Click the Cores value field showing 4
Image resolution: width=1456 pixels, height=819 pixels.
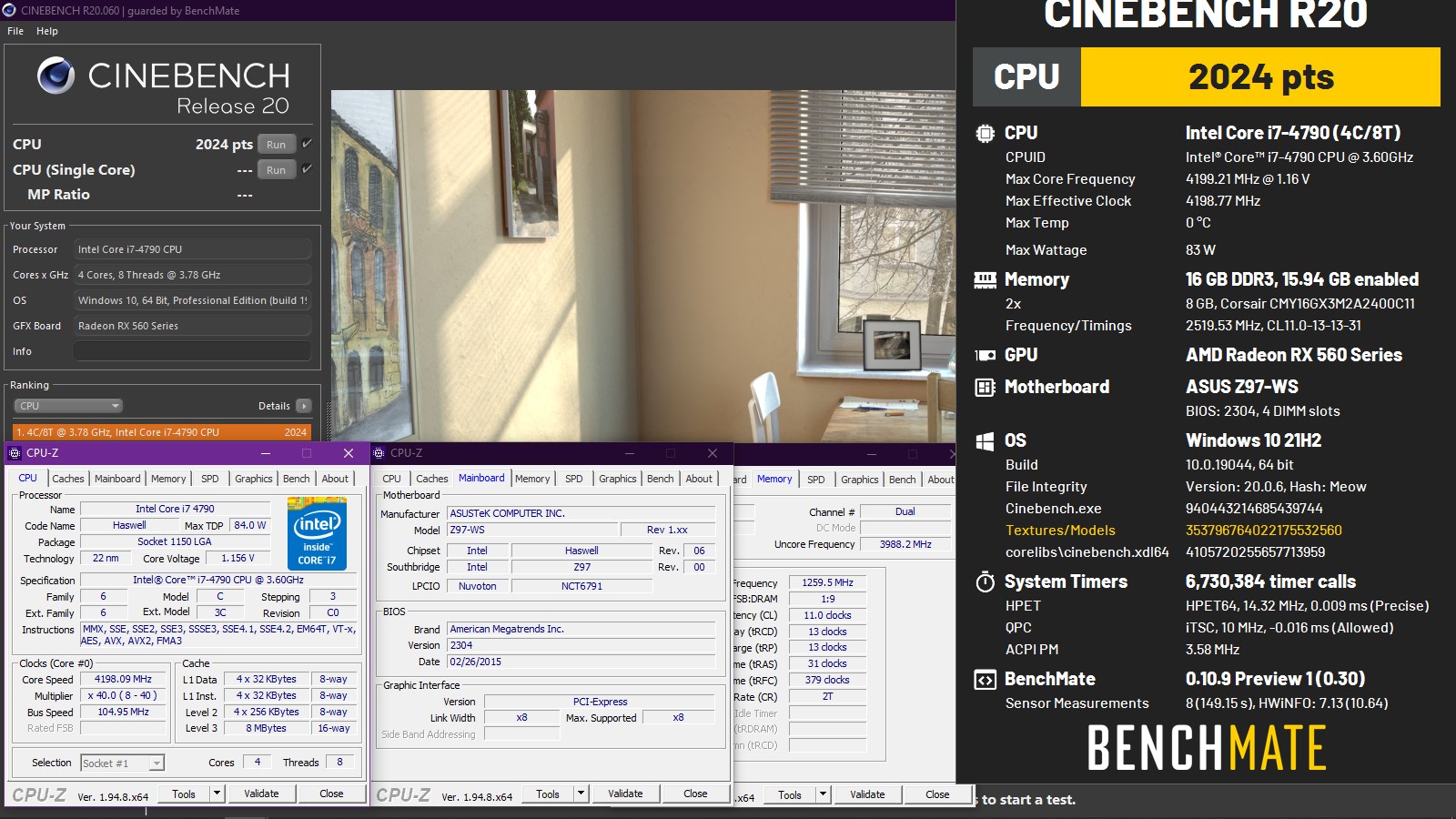(x=258, y=763)
